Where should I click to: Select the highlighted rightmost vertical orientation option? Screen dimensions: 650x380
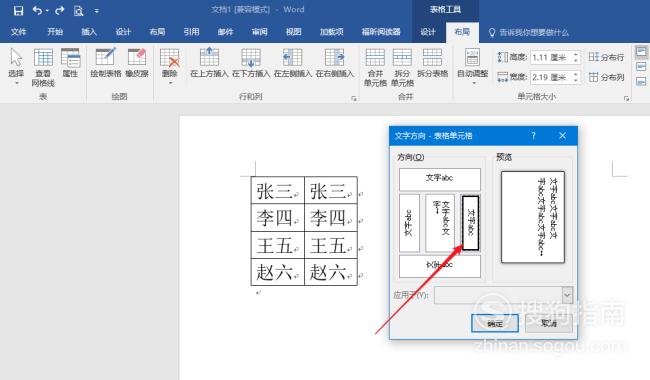click(x=471, y=223)
